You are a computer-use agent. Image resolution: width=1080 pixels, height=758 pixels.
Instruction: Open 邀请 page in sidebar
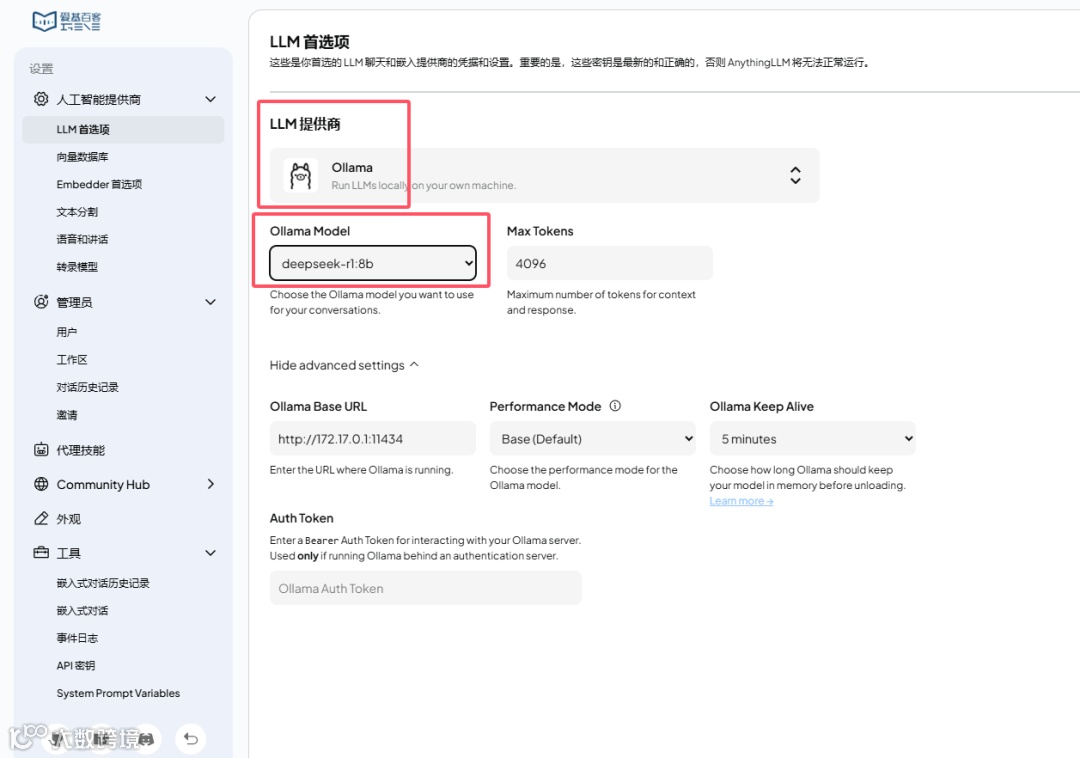(x=67, y=414)
